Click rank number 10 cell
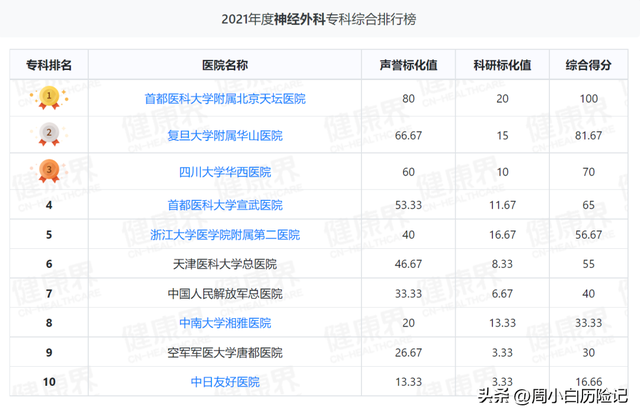The width and height of the screenshot is (640, 416). coord(49,382)
